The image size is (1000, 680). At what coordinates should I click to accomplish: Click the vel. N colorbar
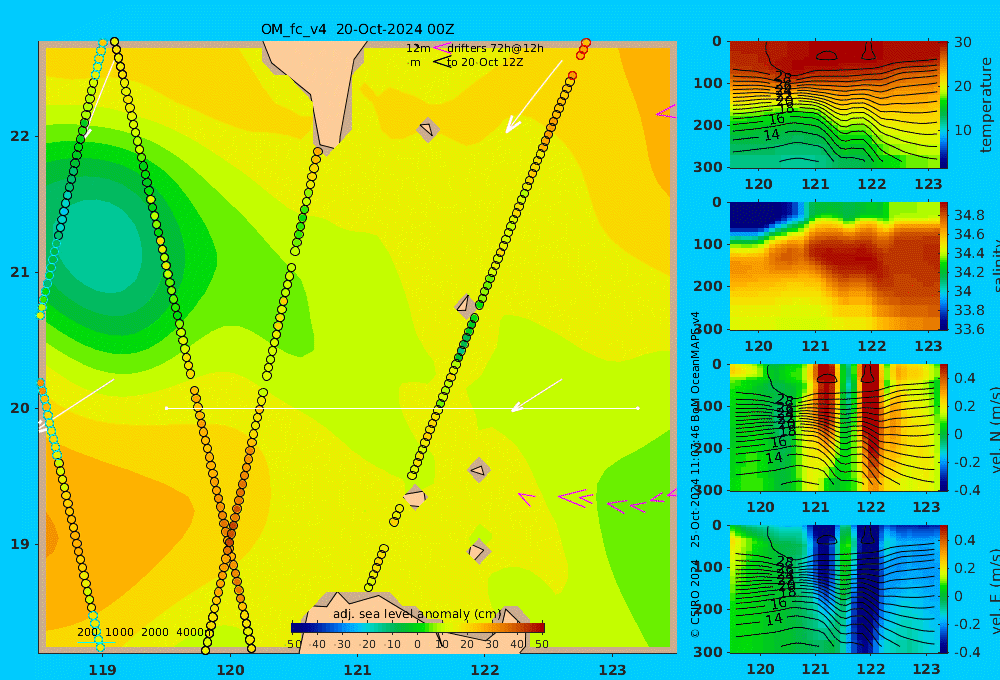[x=944, y=427]
